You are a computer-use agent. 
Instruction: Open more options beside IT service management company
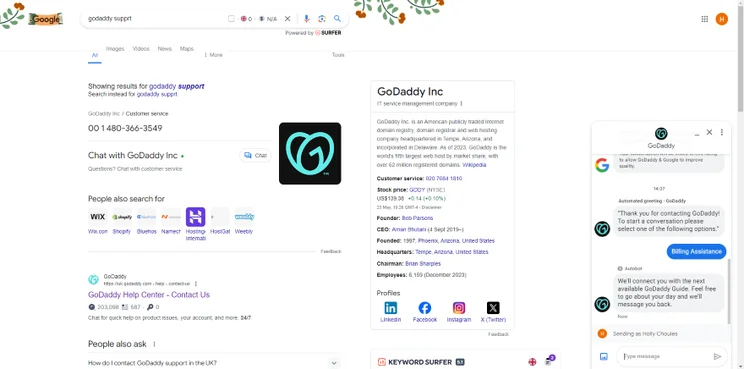pos(461,103)
